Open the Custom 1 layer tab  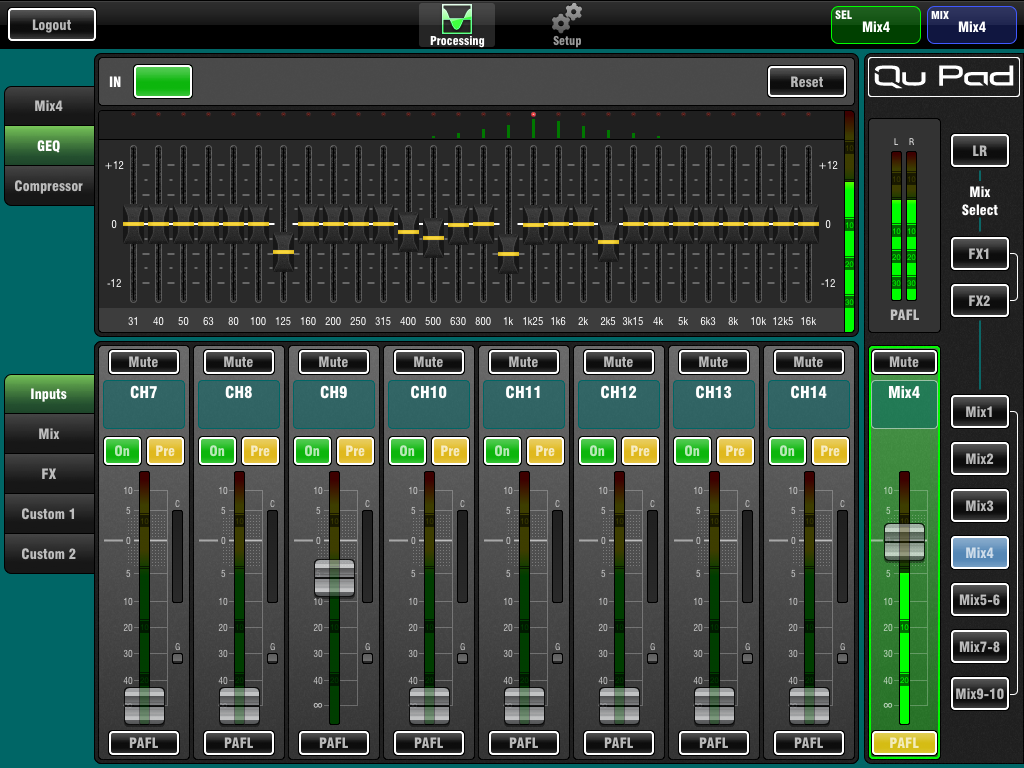click(x=49, y=514)
